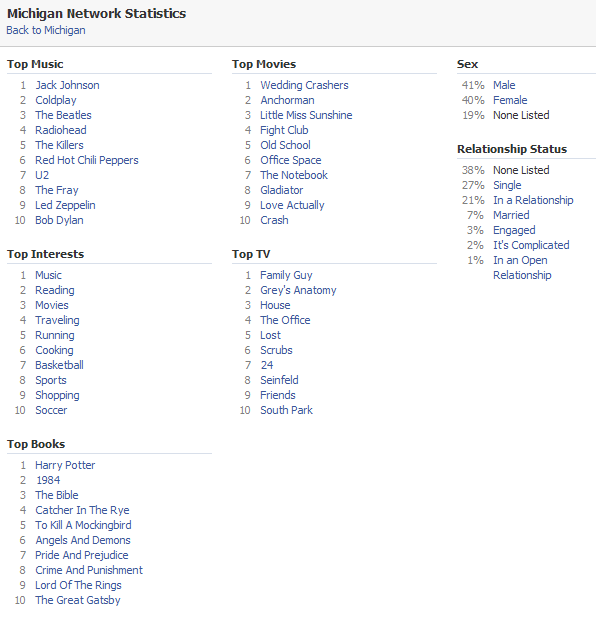
Task: Click the Crash movie link
Action: (x=274, y=220)
